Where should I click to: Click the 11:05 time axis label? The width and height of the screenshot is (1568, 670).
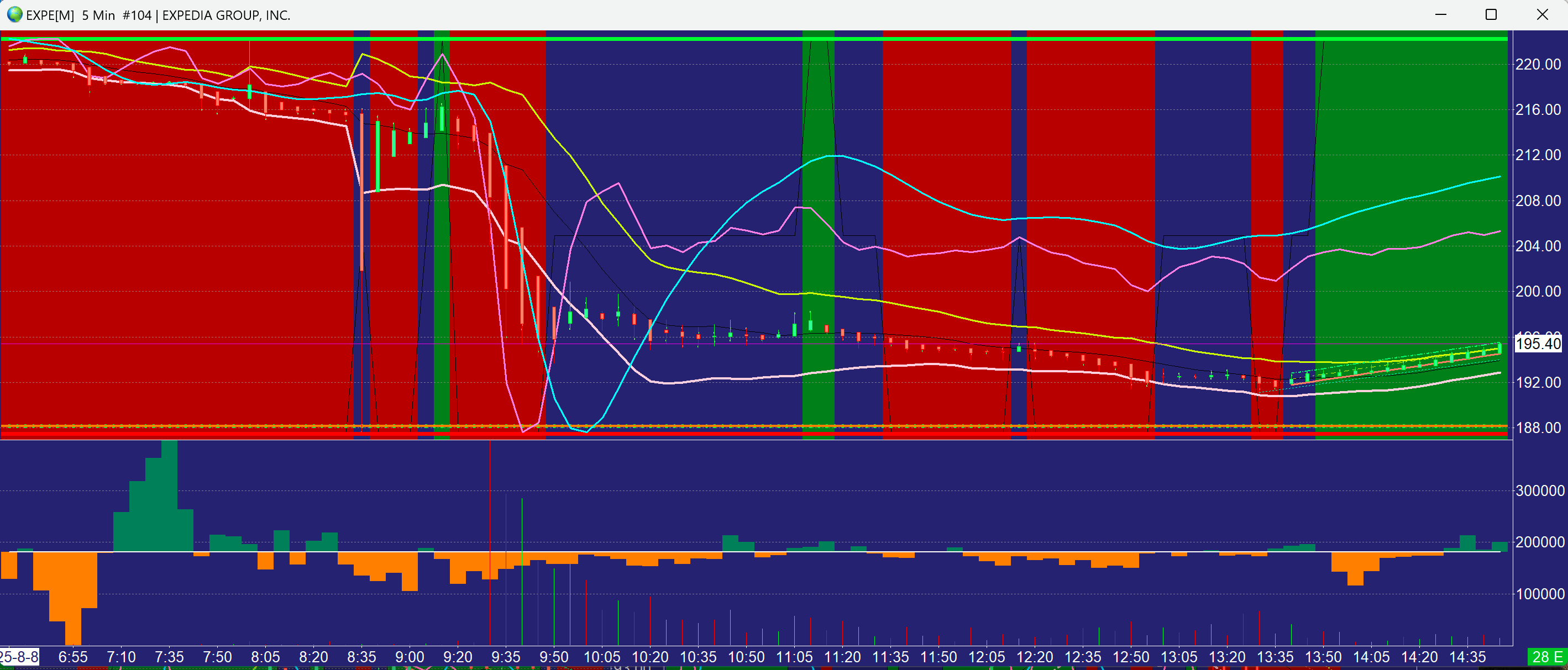point(794,657)
